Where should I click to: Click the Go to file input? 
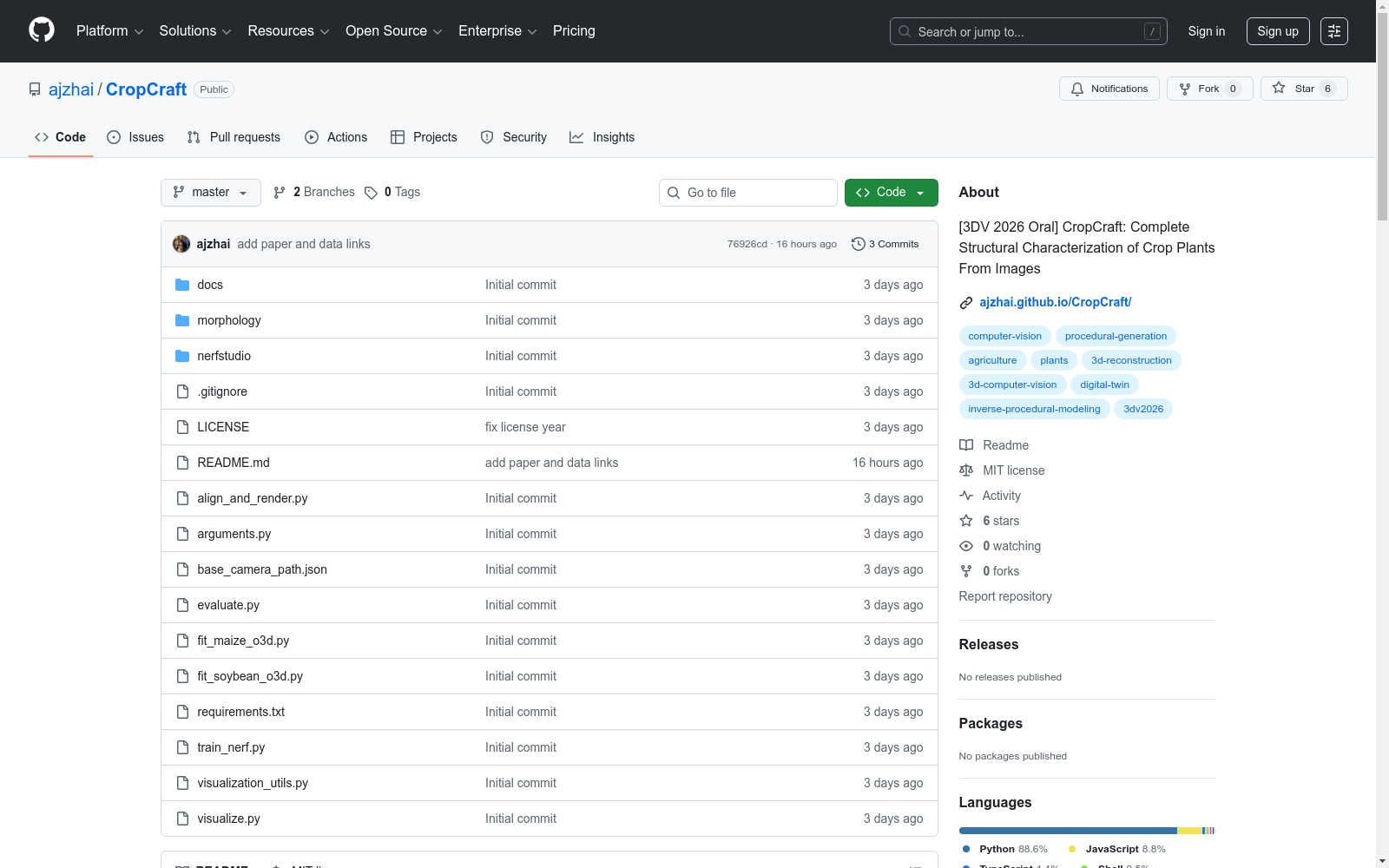coord(748,193)
